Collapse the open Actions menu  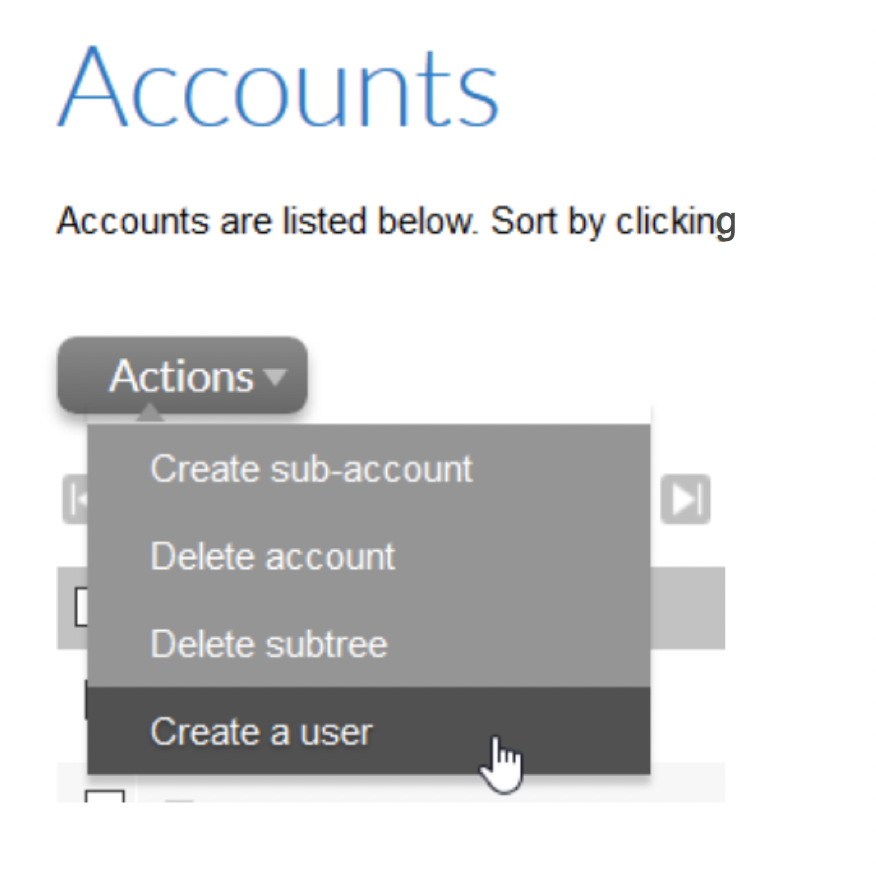(182, 377)
